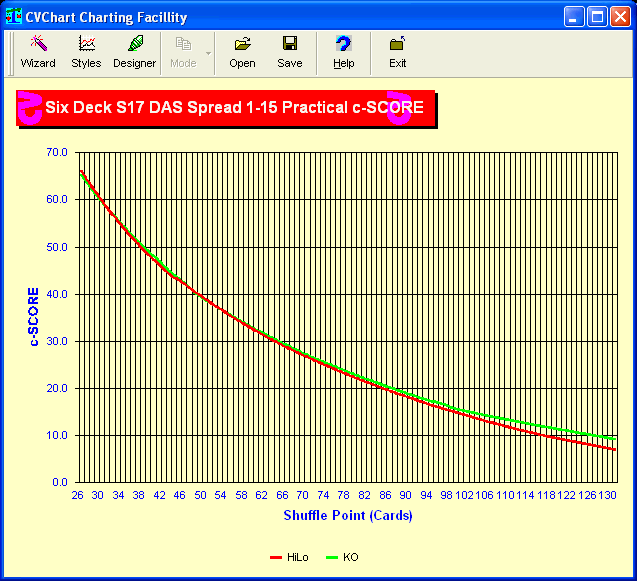Viewport: 637px width, 581px height.
Task: Close the CVChart Charting Facility window
Action: 620,17
